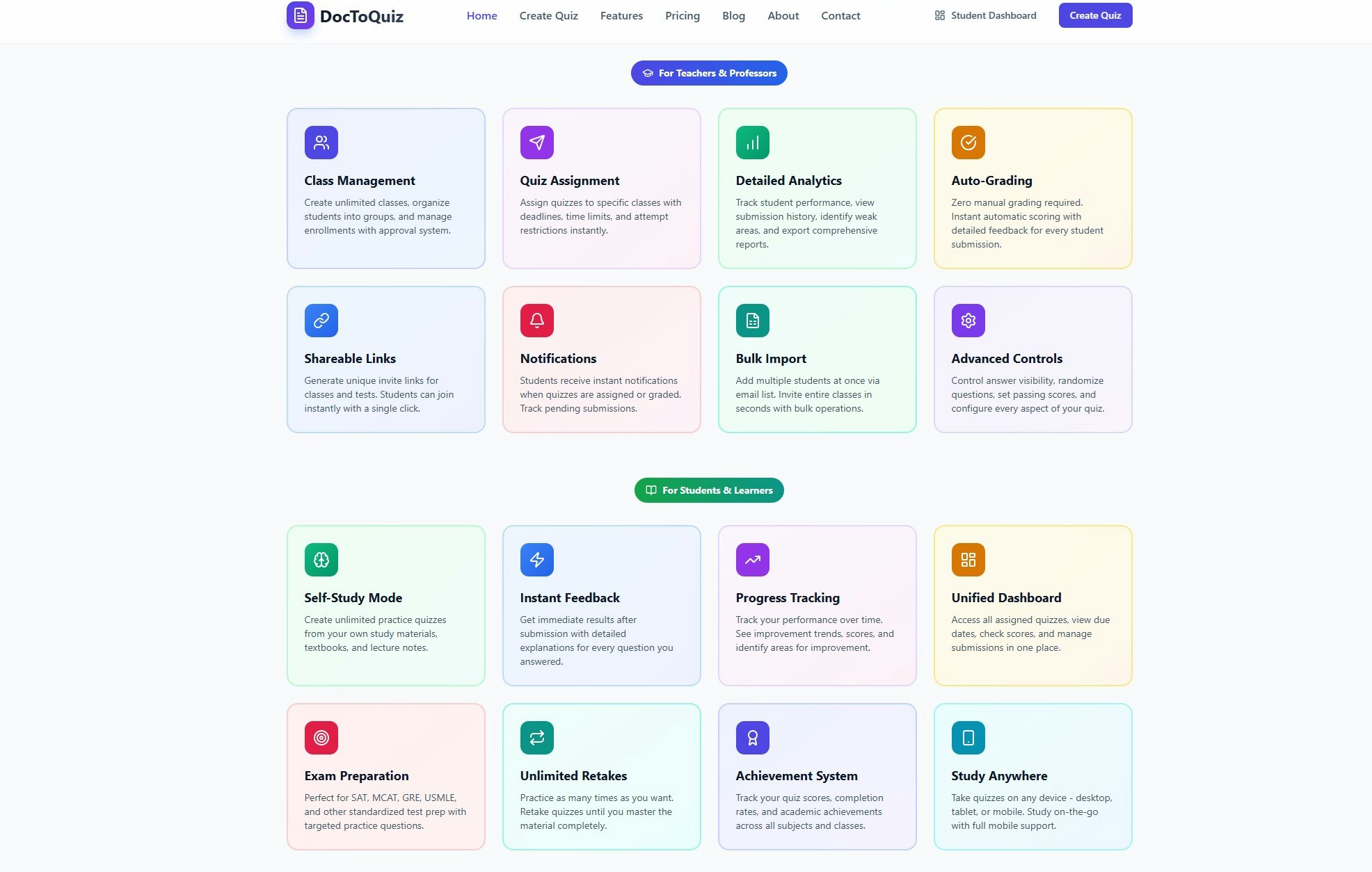
Task: Select the Self-Study Mode brain icon
Action: click(x=321, y=559)
